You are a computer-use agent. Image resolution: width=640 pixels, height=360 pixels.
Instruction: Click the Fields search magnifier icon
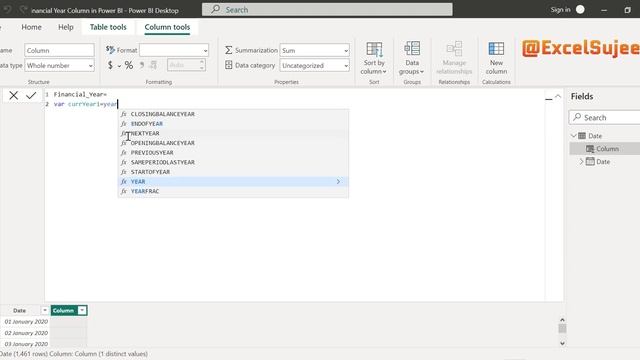point(577,117)
